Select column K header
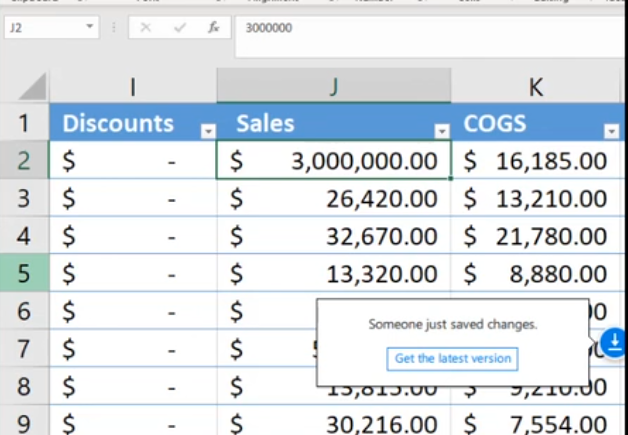Image resolution: width=628 pixels, height=435 pixels. (536, 86)
